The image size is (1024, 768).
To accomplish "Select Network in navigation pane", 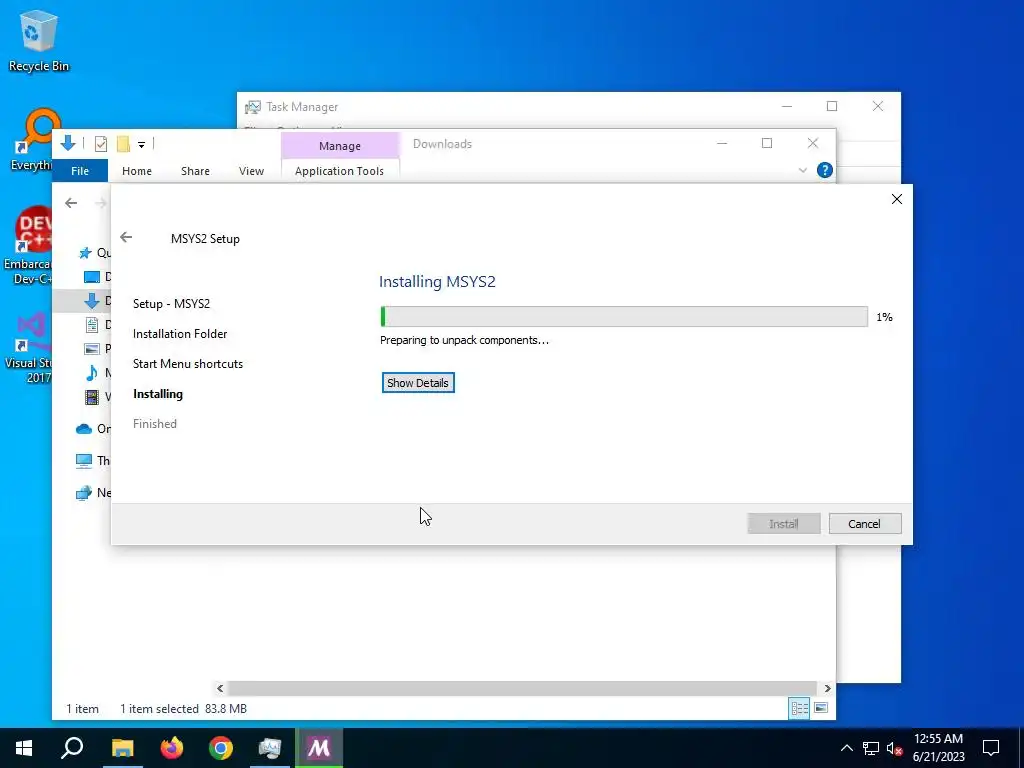I will (84, 493).
